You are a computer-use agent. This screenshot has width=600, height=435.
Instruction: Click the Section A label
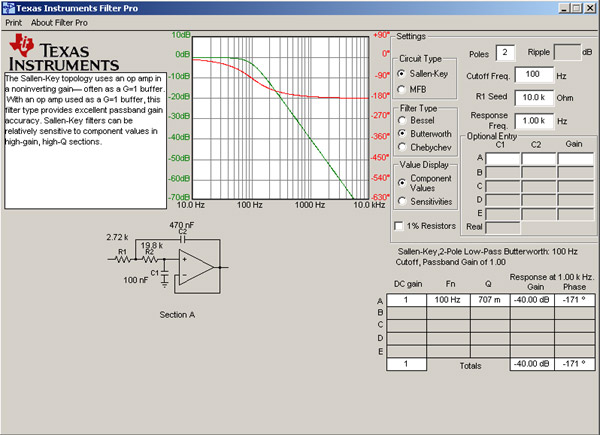point(177,315)
